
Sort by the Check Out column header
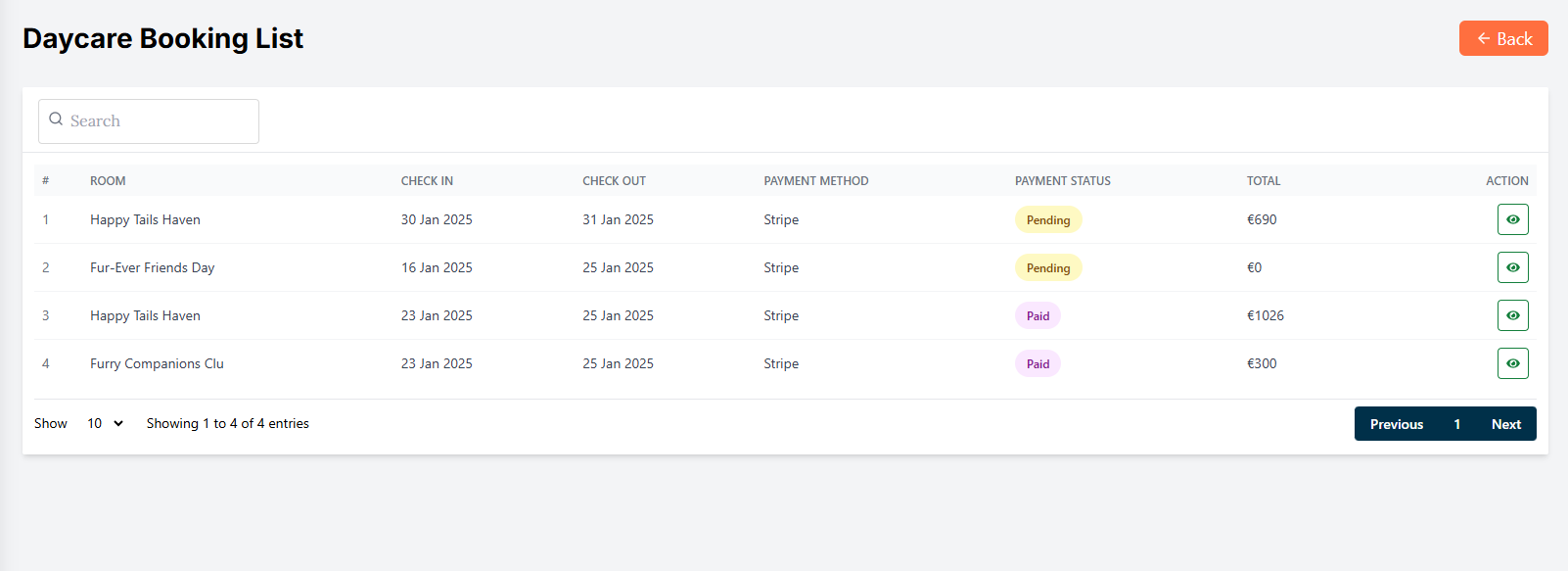click(614, 181)
